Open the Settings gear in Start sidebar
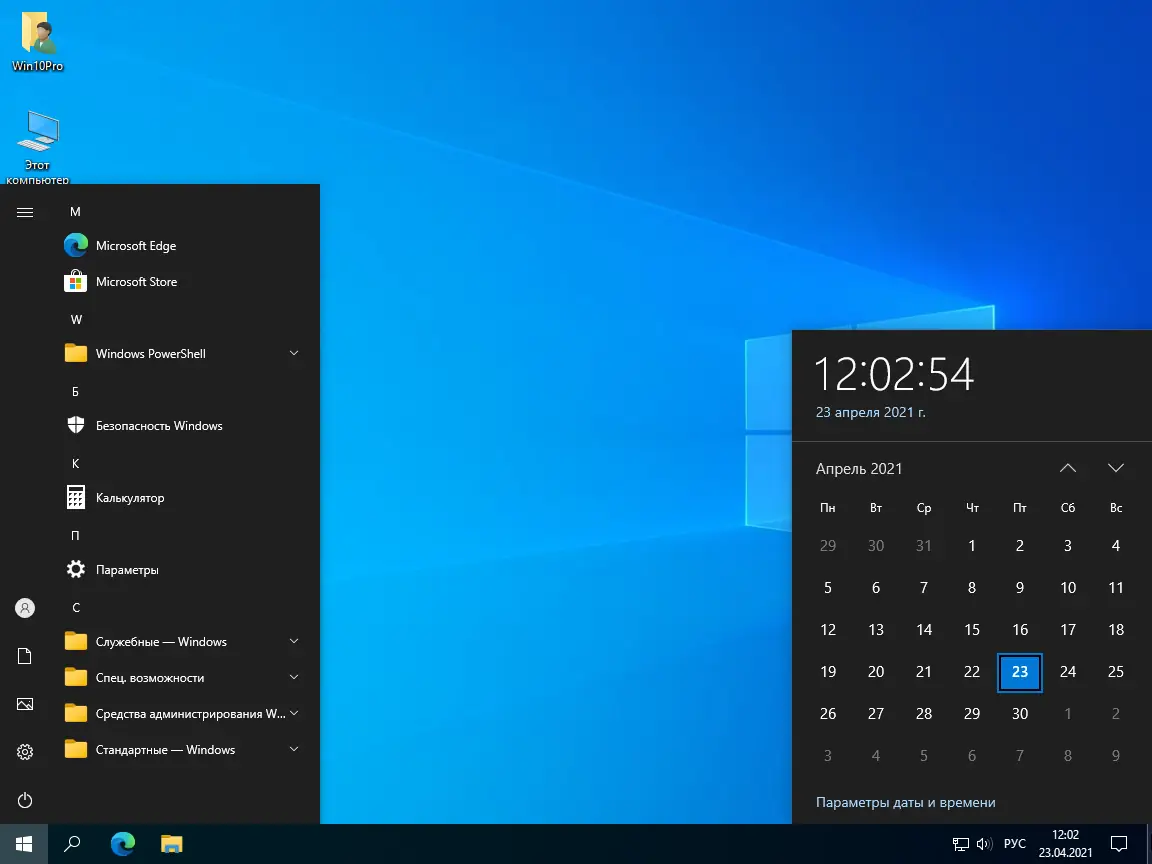 click(25, 752)
